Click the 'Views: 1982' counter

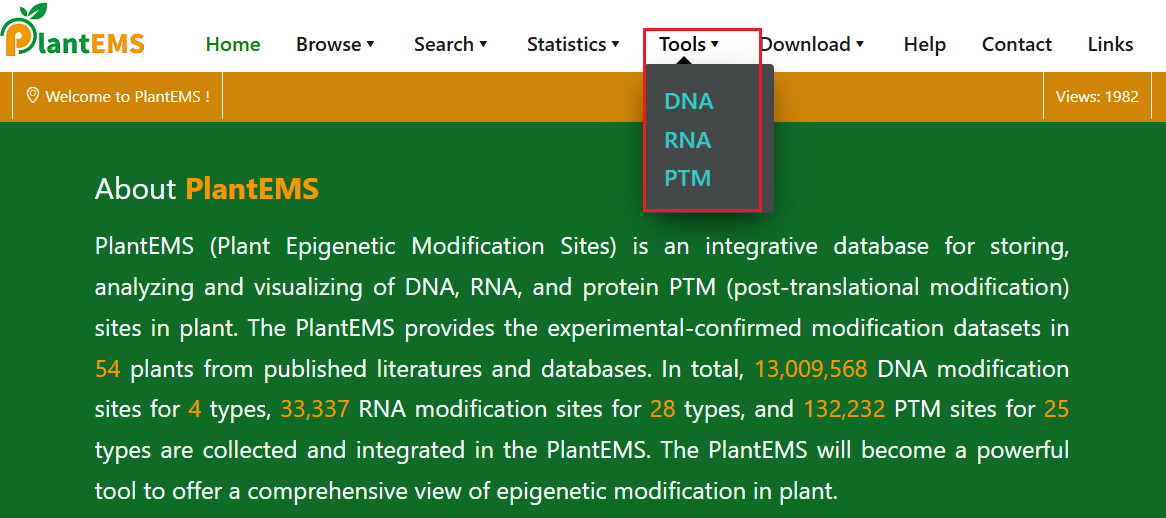click(1097, 97)
